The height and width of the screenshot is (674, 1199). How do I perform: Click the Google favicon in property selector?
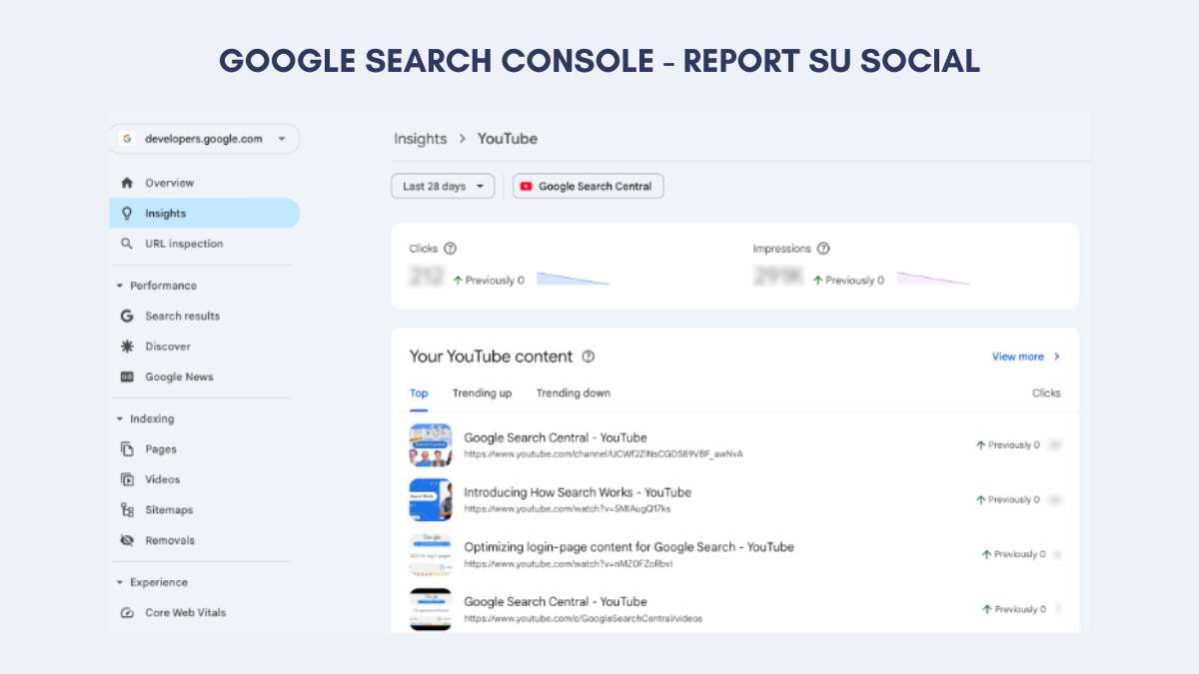[x=127, y=138]
